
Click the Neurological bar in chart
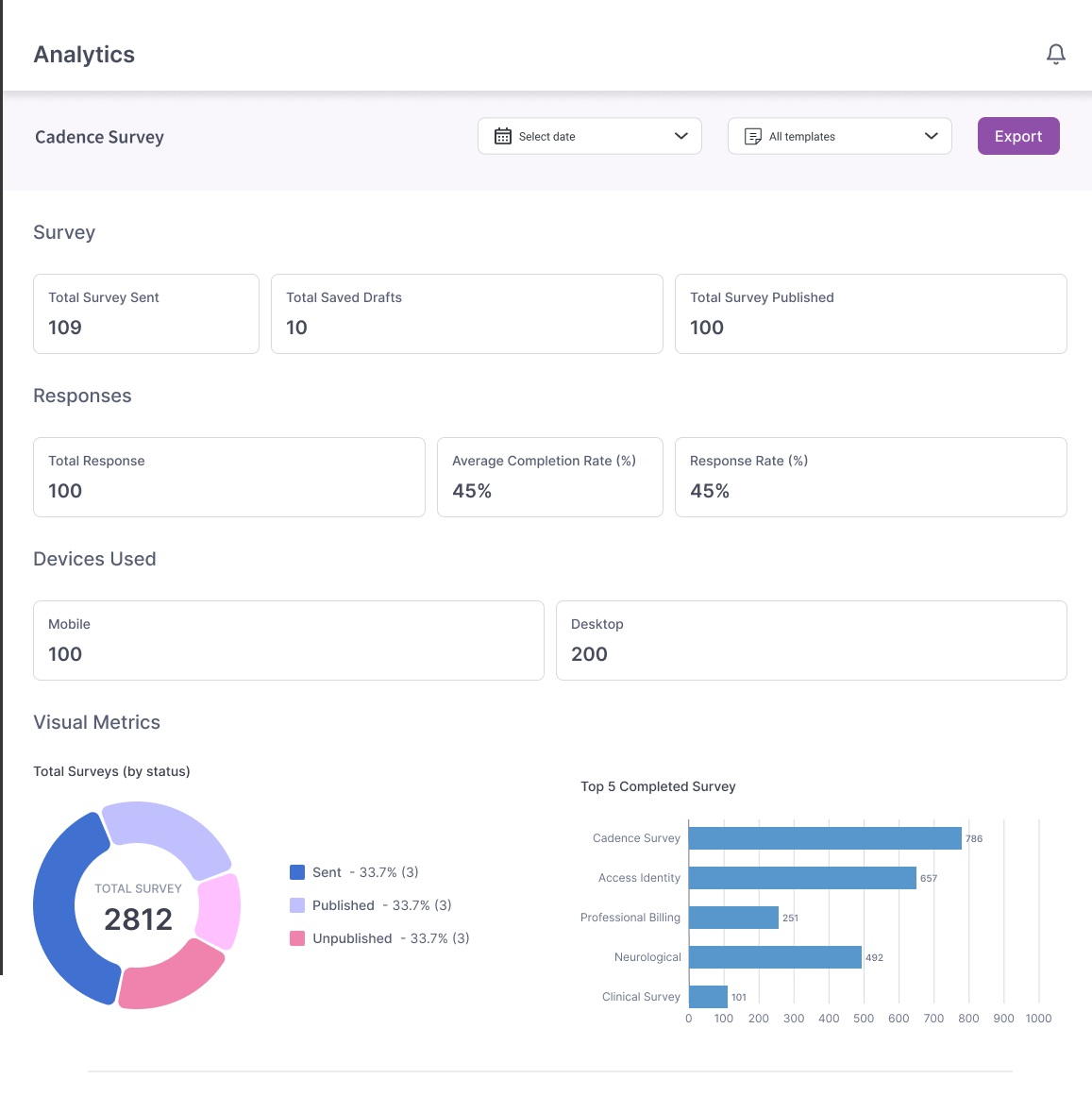pos(774,957)
